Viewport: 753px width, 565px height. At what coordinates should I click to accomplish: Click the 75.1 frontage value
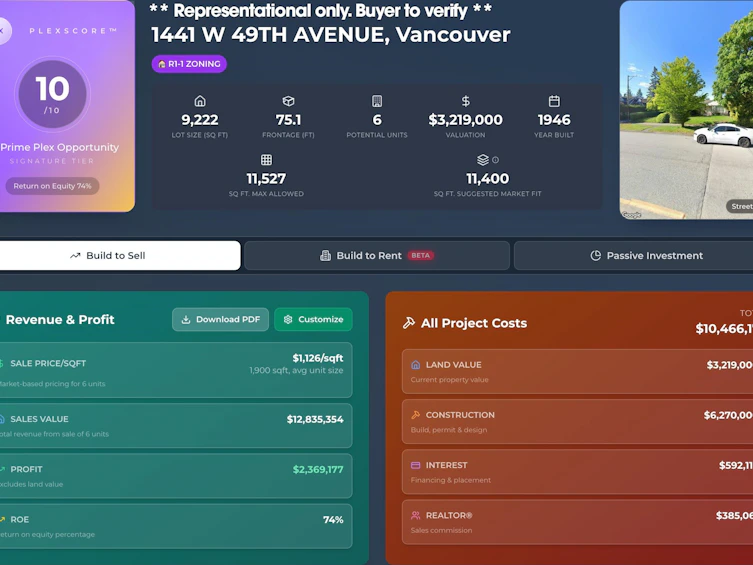[288, 120]
